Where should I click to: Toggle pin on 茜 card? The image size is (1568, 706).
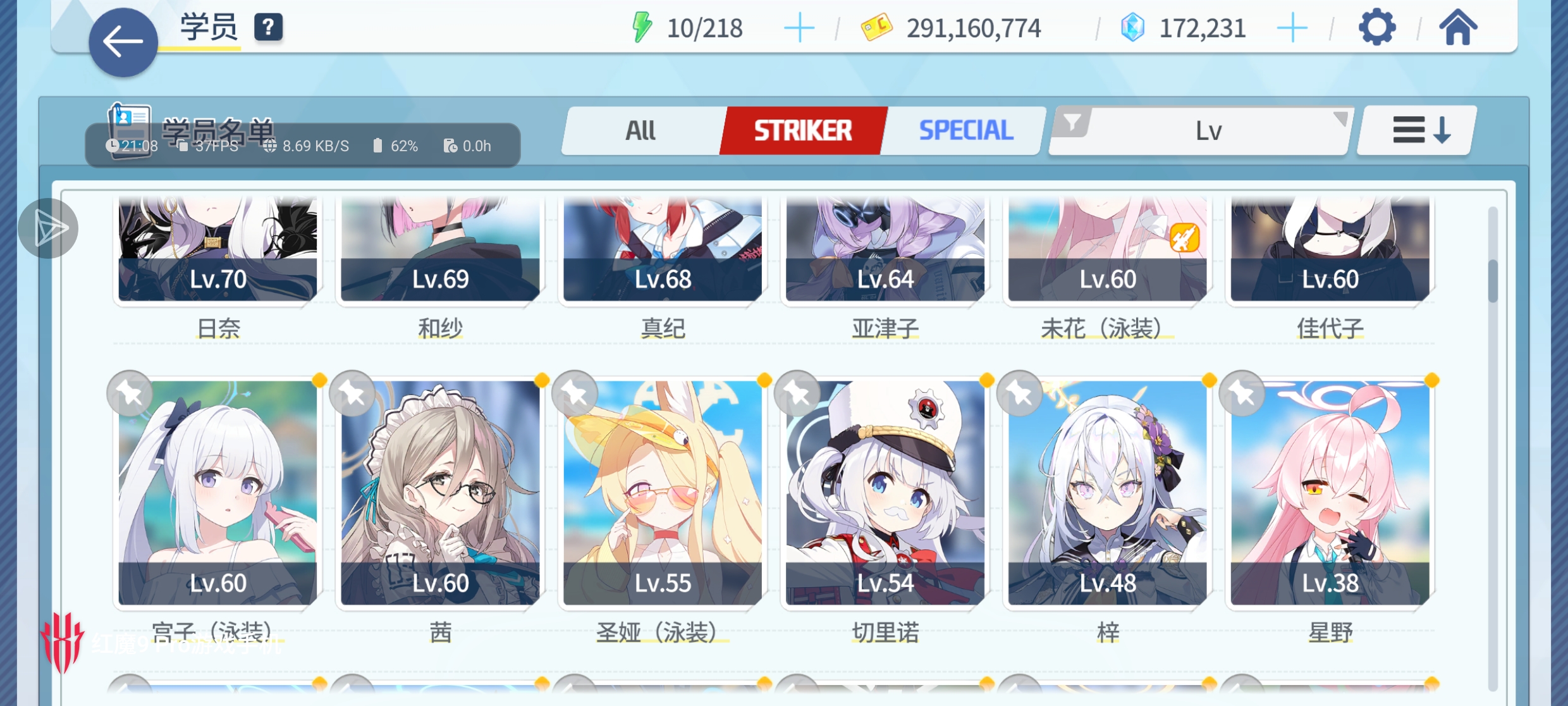pos(353,394)
